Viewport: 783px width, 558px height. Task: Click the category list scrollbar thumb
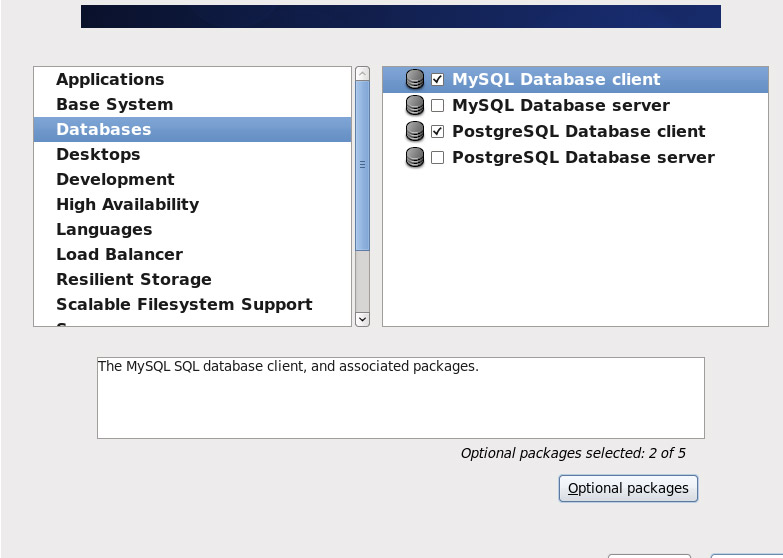[363, 165]
